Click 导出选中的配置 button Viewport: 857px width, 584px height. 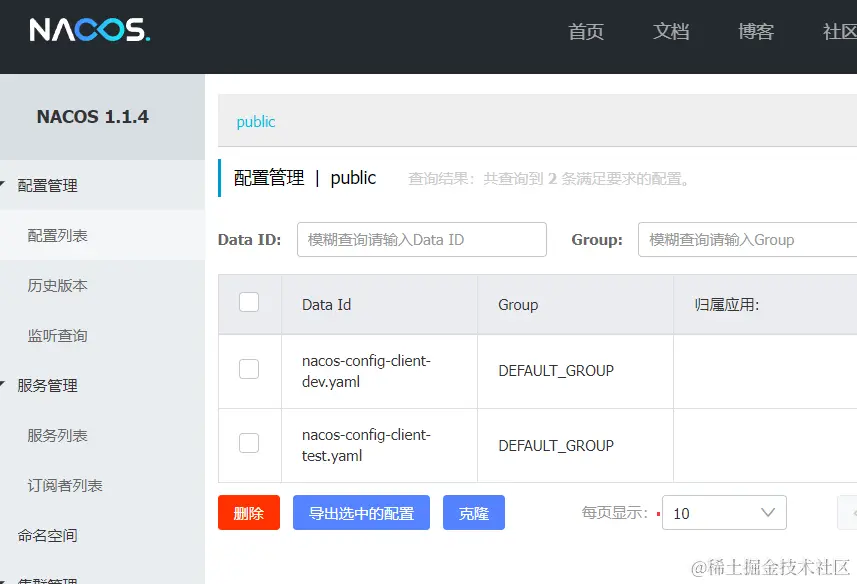click(x=361, y=512)
